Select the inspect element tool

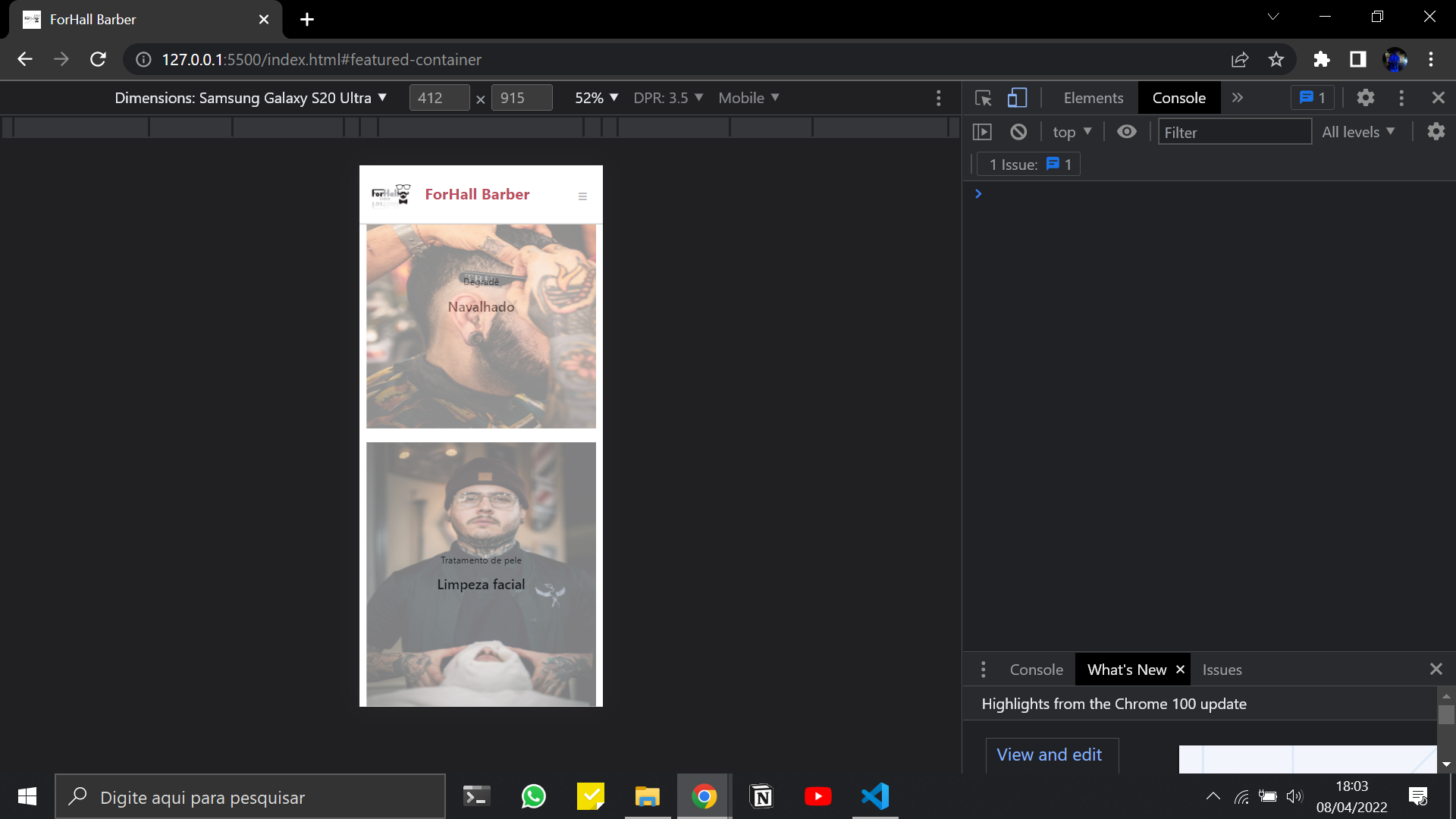coord(982,98)
